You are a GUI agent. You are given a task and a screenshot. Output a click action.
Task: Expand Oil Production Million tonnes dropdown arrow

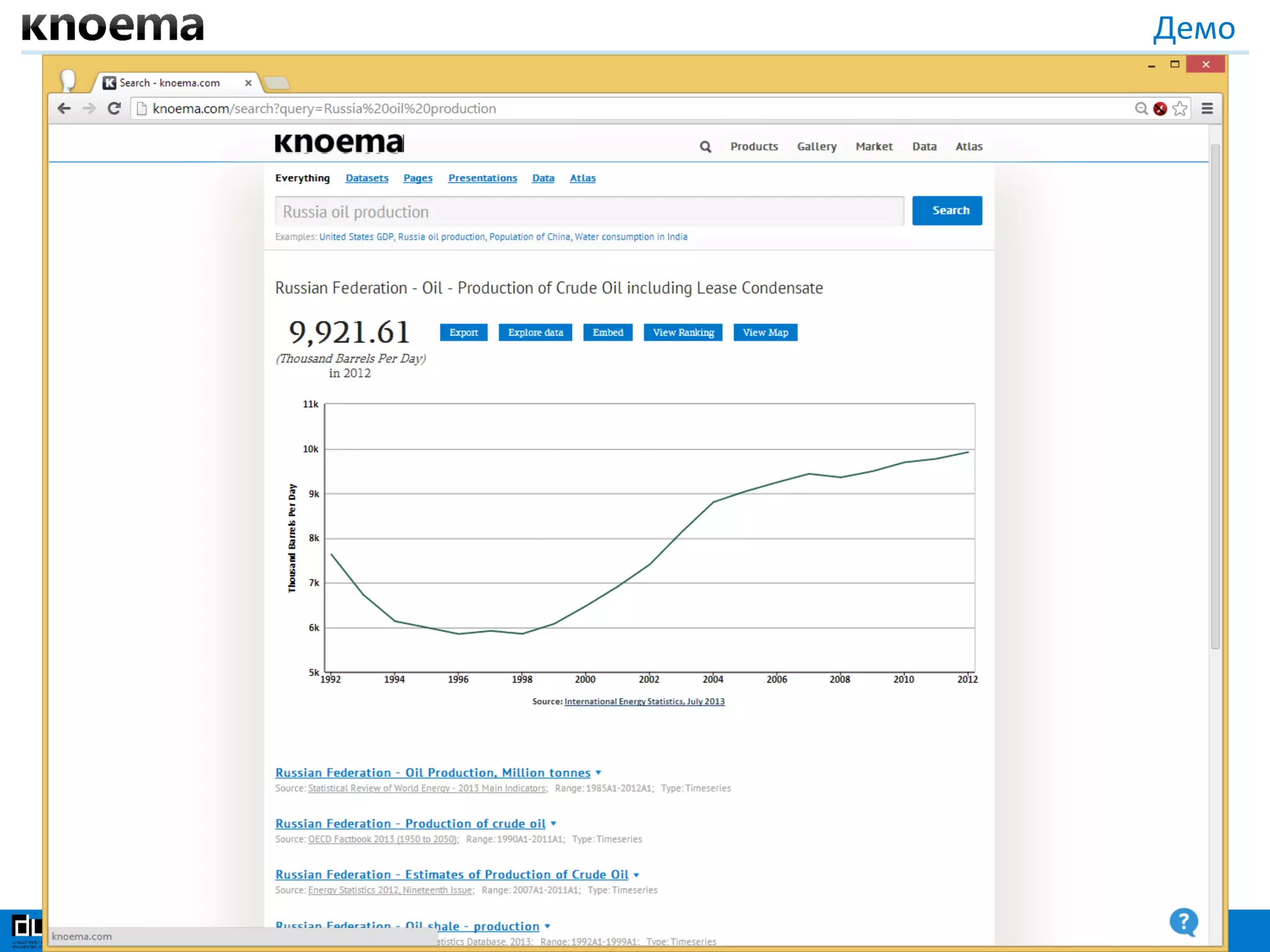click(598, 773)
